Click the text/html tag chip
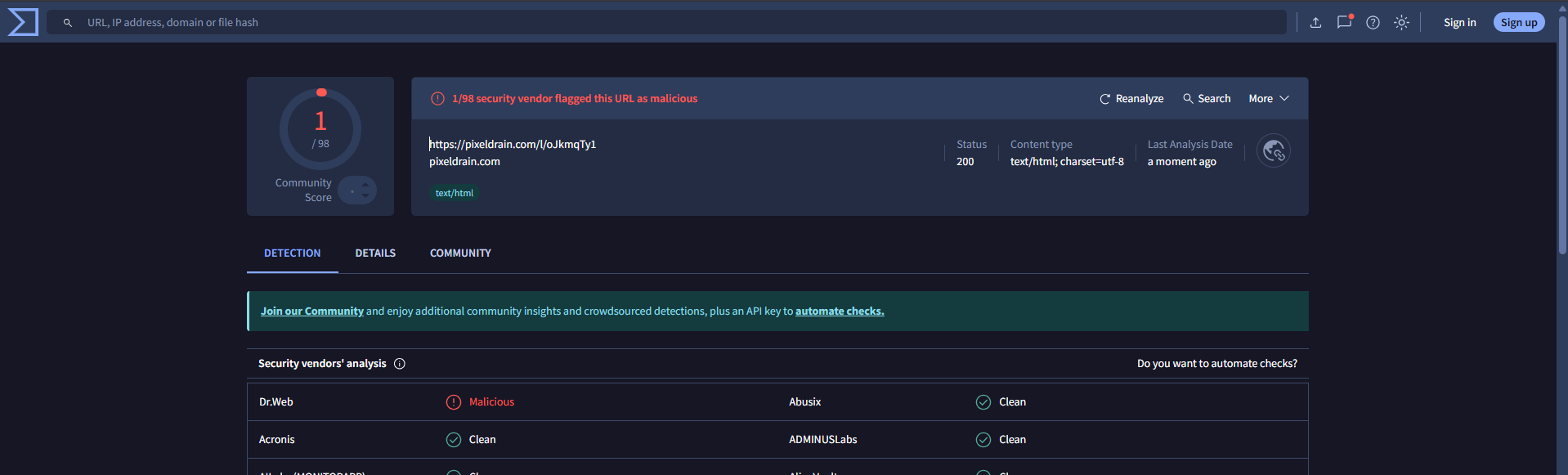This screenshot has width=1568, height=475. pyautogui.click(x=454, y=194)
